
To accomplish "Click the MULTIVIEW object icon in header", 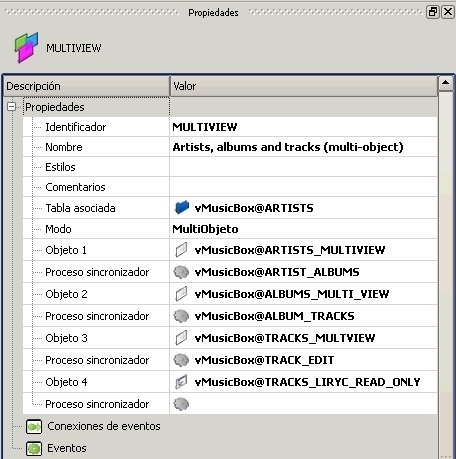I will point(26,47).
